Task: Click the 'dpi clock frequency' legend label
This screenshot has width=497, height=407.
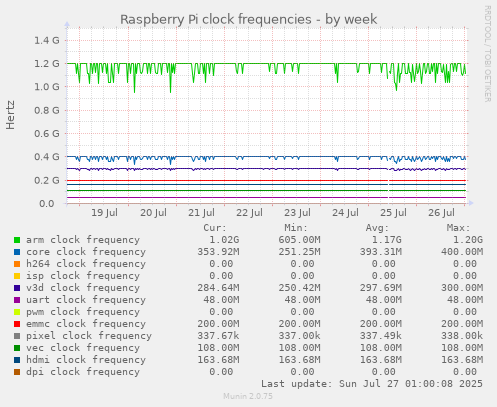Action: (83, 372)
